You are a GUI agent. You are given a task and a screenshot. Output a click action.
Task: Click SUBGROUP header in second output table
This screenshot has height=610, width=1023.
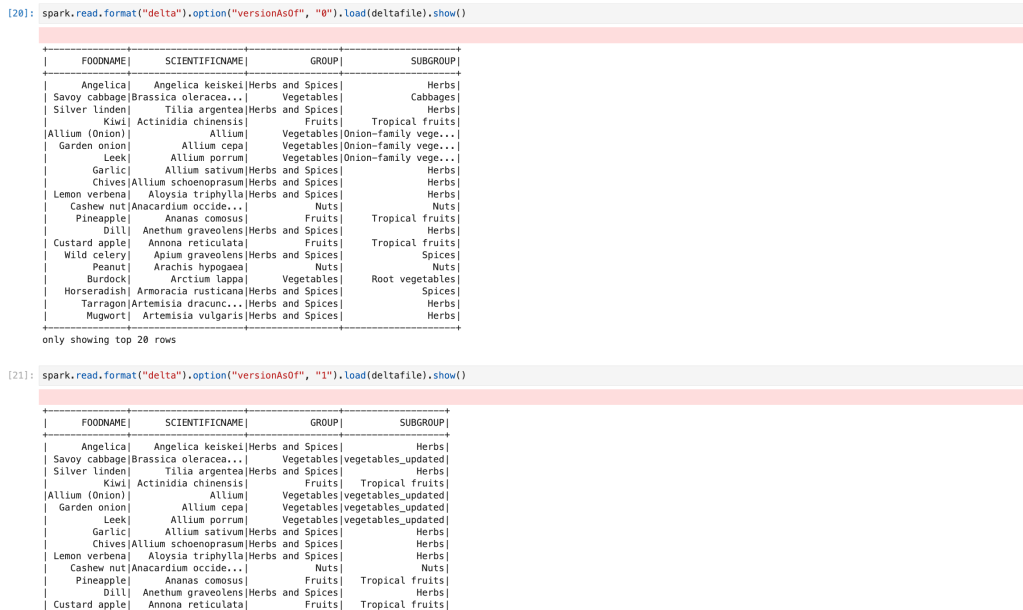tap(422, 423)
